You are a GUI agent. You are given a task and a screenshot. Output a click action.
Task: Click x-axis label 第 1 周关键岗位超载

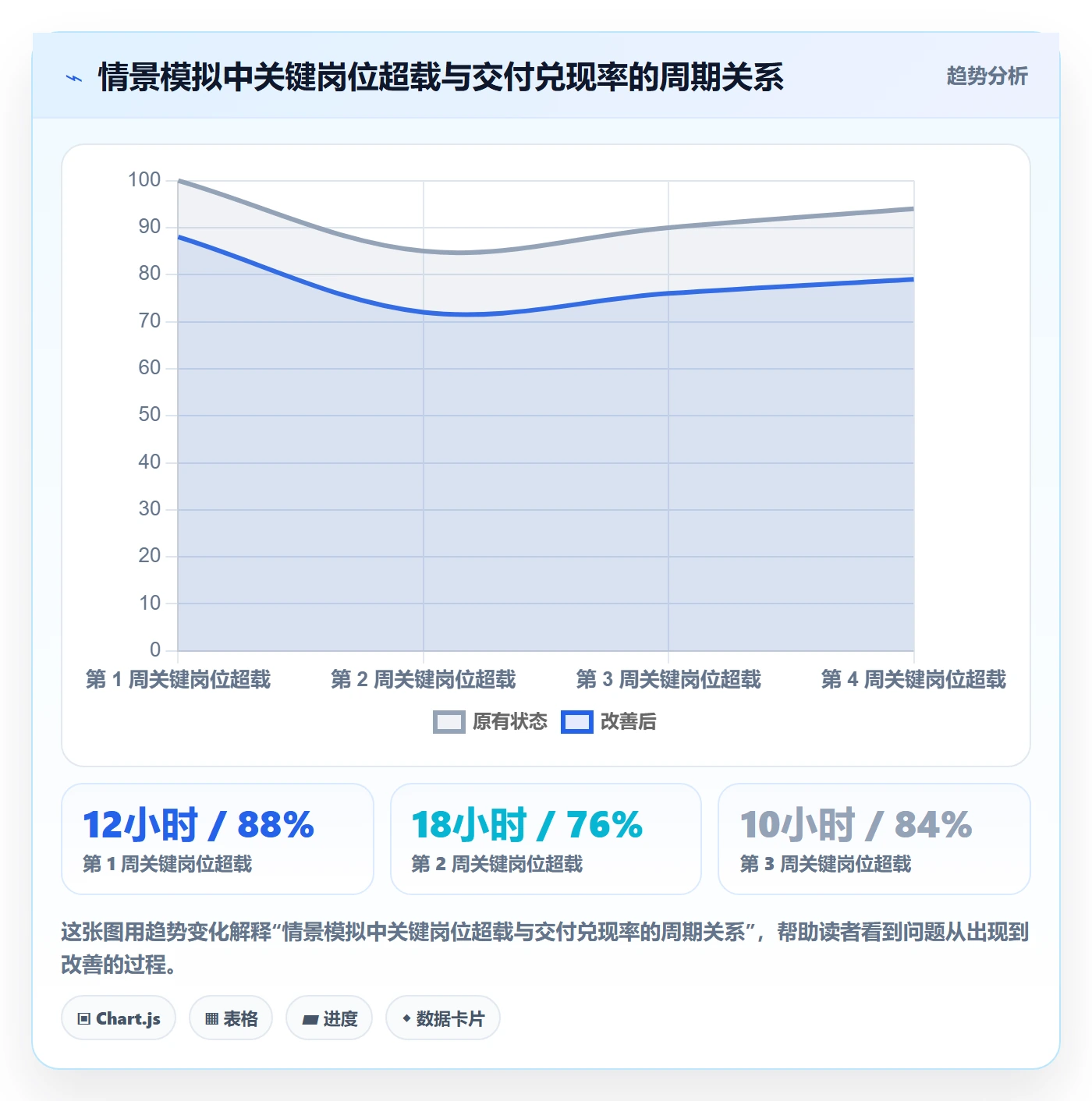tap(178, 679)
